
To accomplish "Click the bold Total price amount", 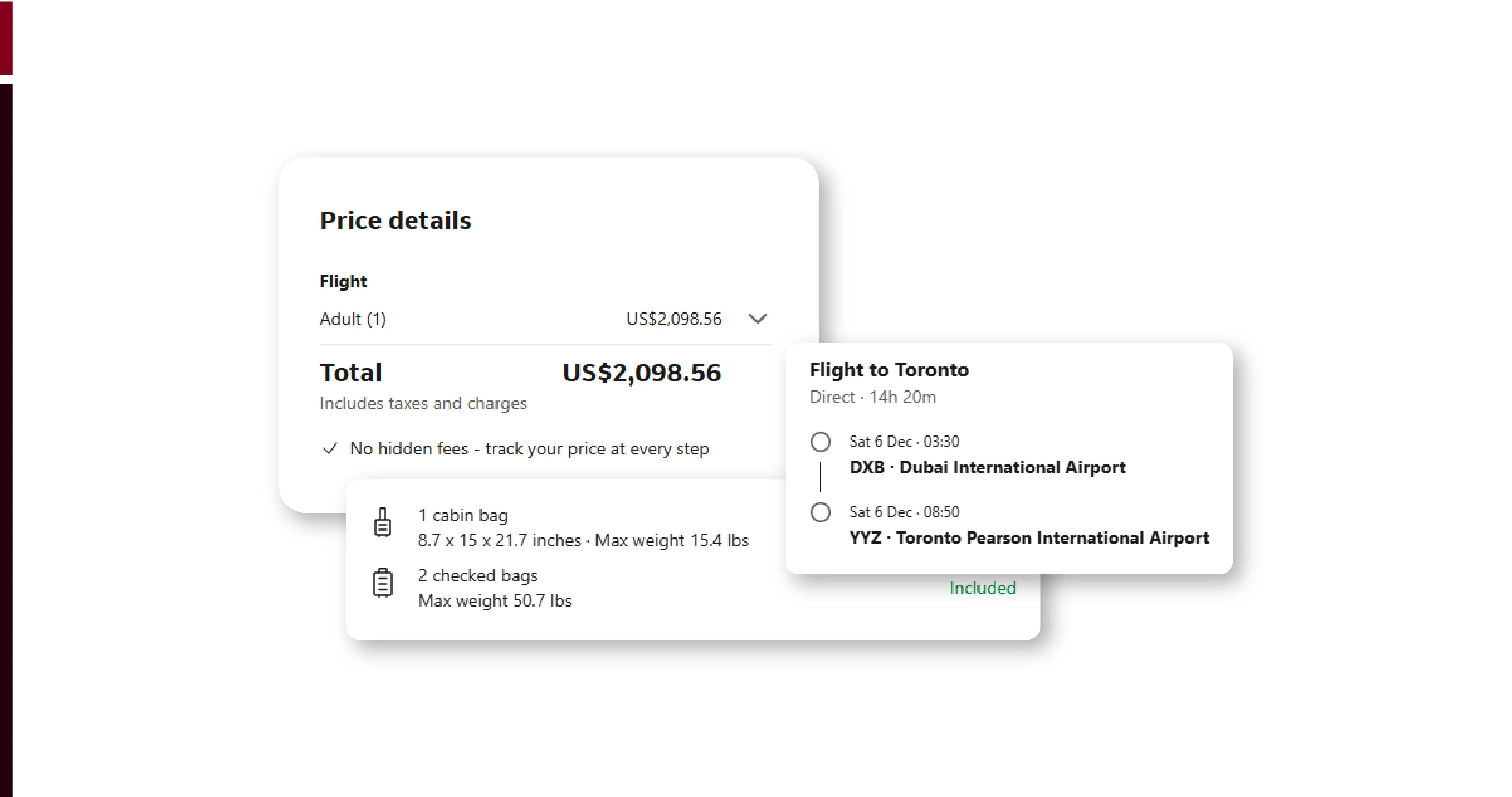I will tap(641, 373).
